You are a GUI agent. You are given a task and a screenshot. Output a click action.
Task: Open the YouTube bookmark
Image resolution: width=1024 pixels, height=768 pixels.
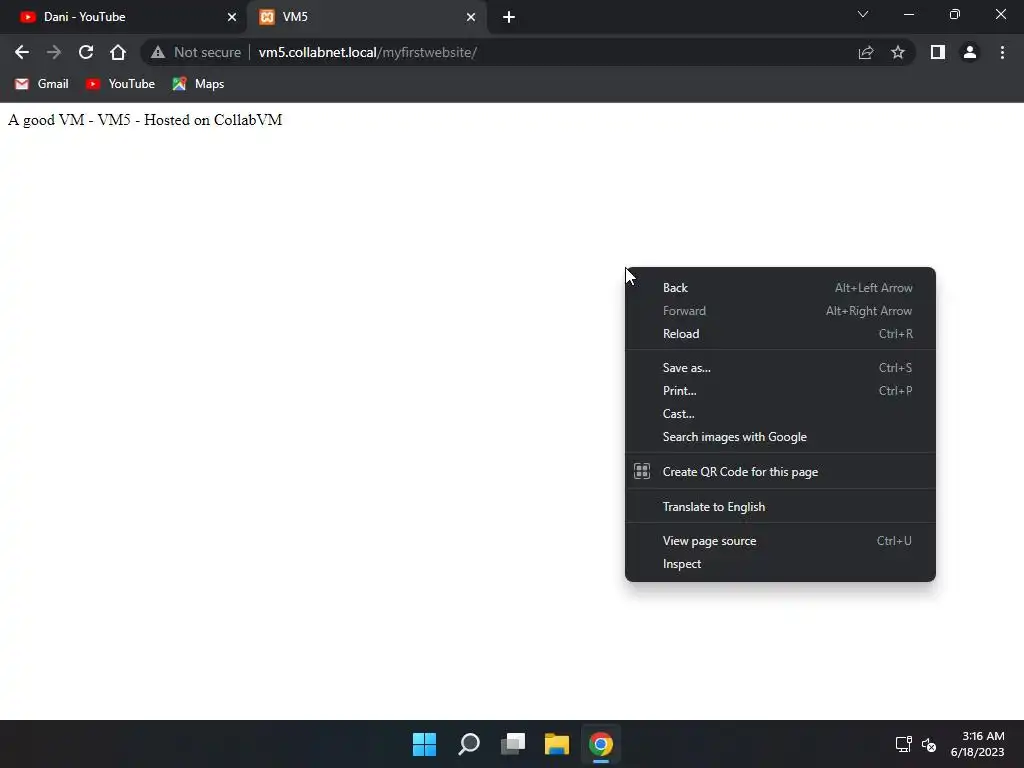(x=120, y=84)
